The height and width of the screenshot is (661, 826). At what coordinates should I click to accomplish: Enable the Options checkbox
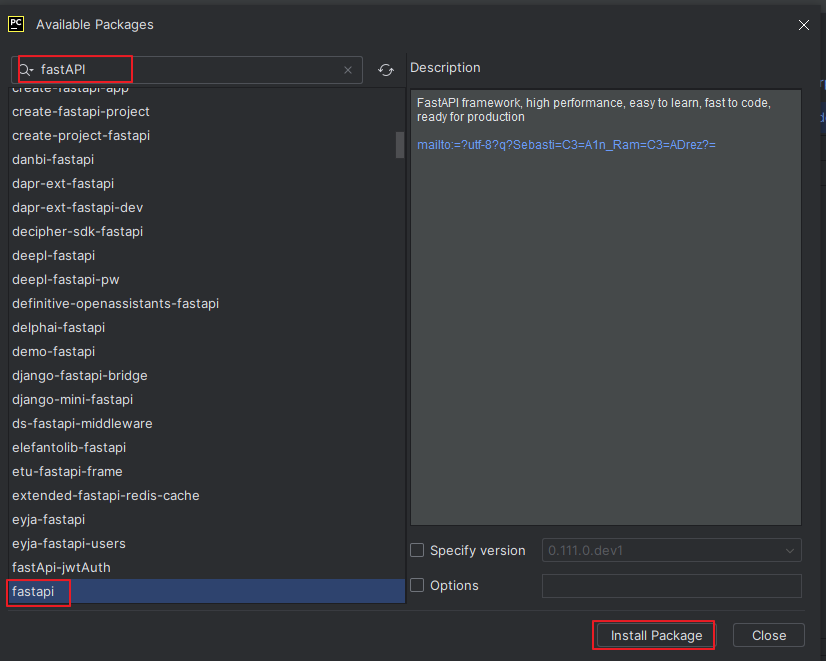point(417,585)
